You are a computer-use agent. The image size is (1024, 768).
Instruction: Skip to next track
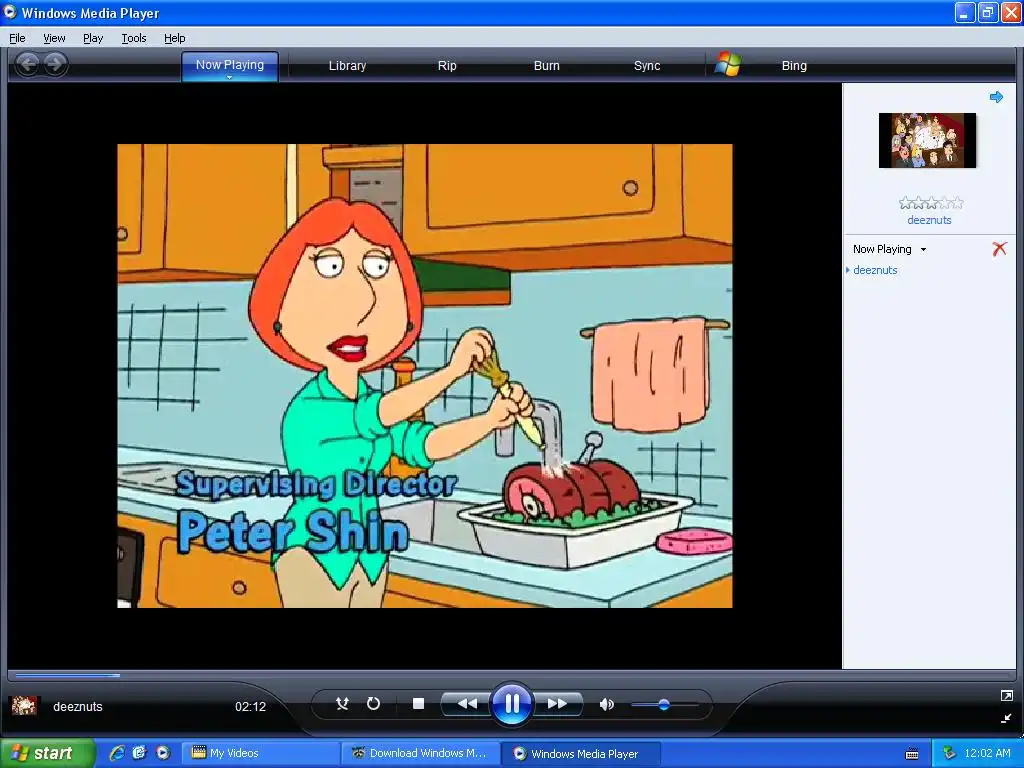[x=558, y=703]
